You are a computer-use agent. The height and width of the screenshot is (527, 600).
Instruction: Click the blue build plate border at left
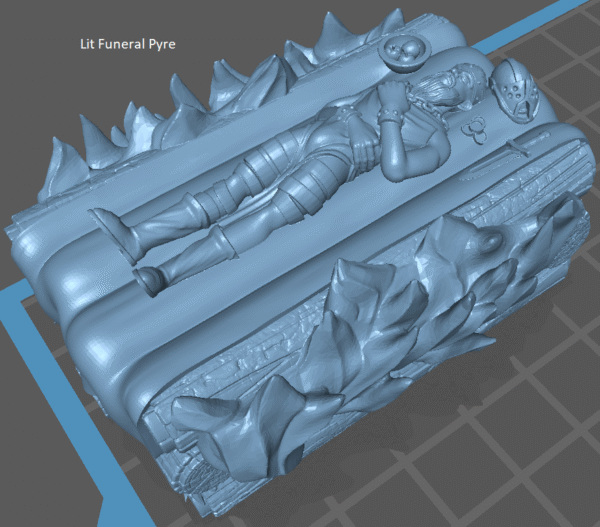coord(15,400)
